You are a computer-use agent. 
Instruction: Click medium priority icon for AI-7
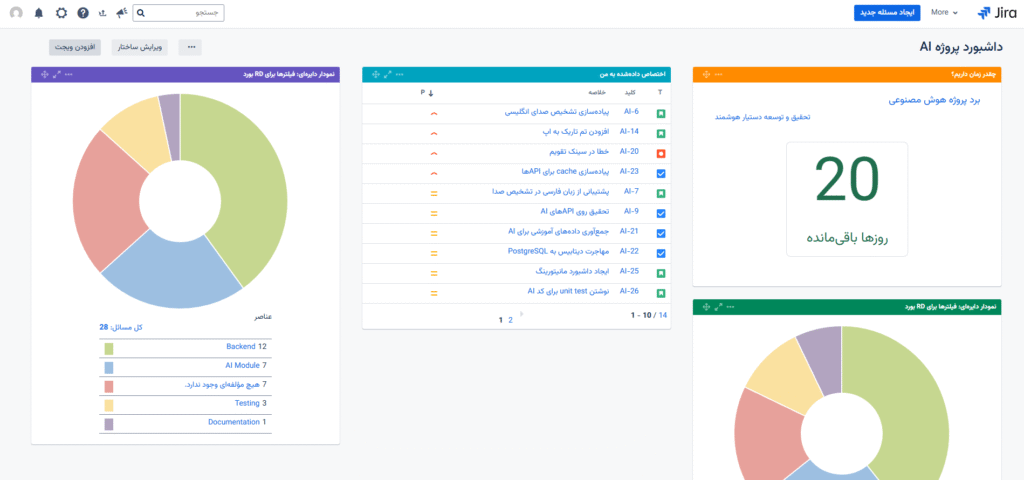tap(434, 193)
